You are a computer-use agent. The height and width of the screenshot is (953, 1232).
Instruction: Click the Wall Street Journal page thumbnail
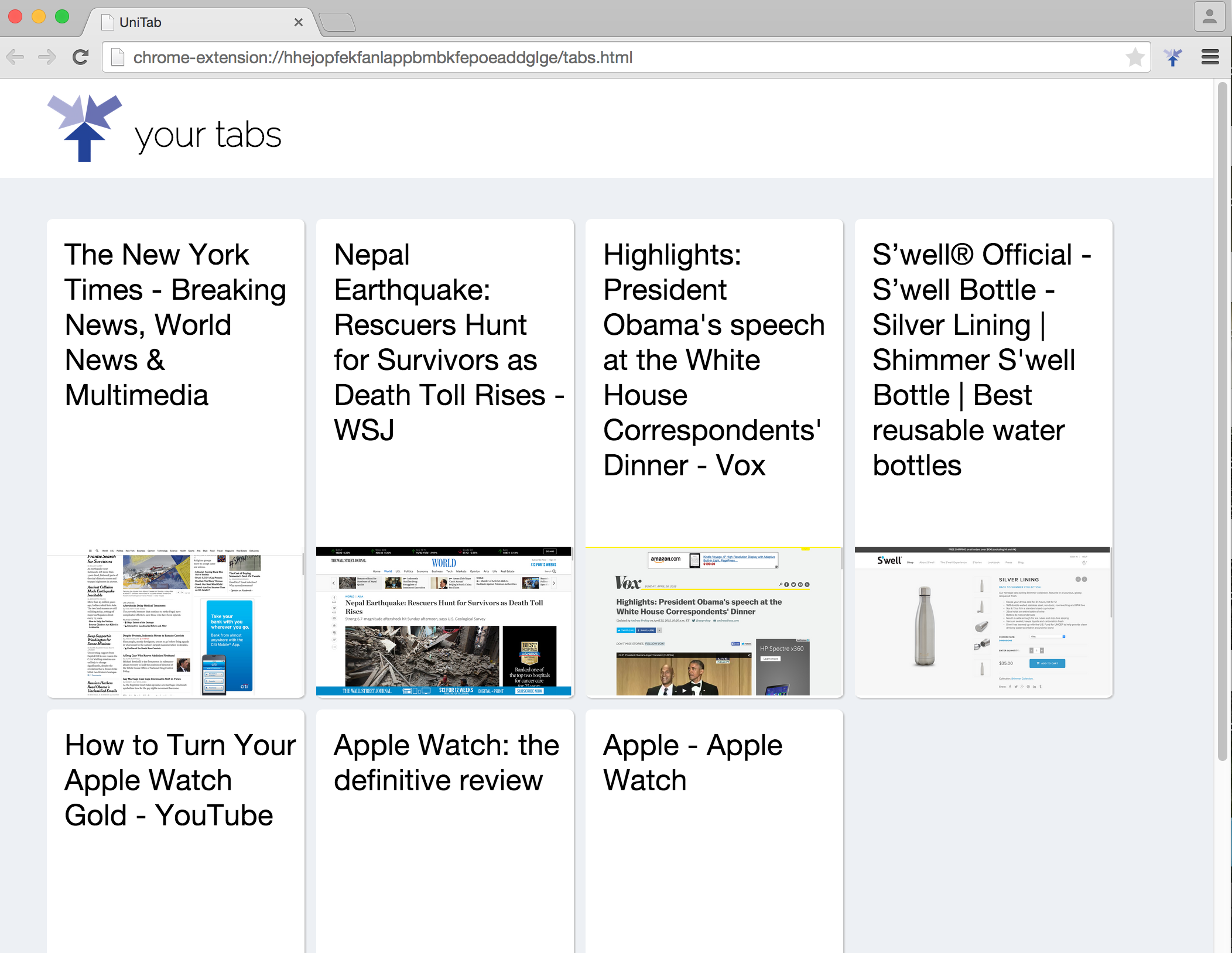444,622
